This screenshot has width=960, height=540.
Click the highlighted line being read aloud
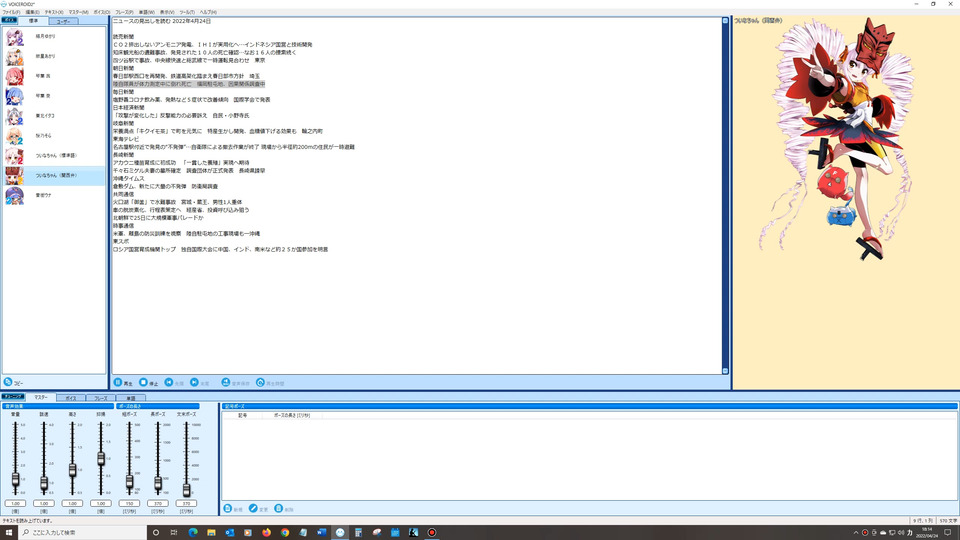point(189,84)
